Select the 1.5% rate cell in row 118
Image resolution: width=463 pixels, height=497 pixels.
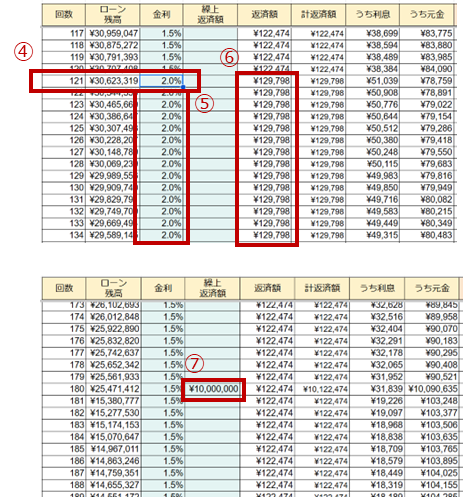[161, 45]
